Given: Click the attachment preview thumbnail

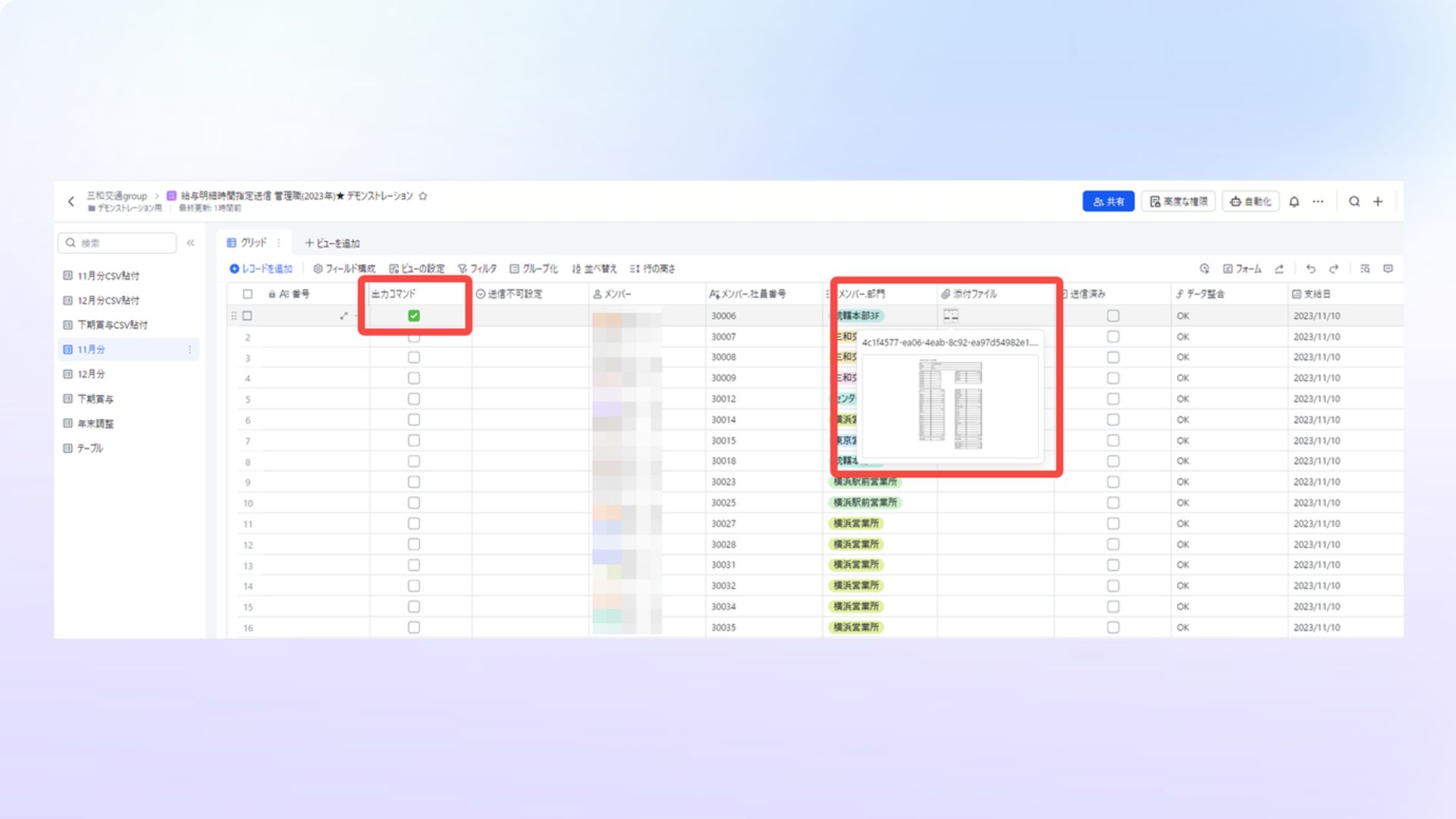Looking at the screenshot, I should tap(950, 405).
